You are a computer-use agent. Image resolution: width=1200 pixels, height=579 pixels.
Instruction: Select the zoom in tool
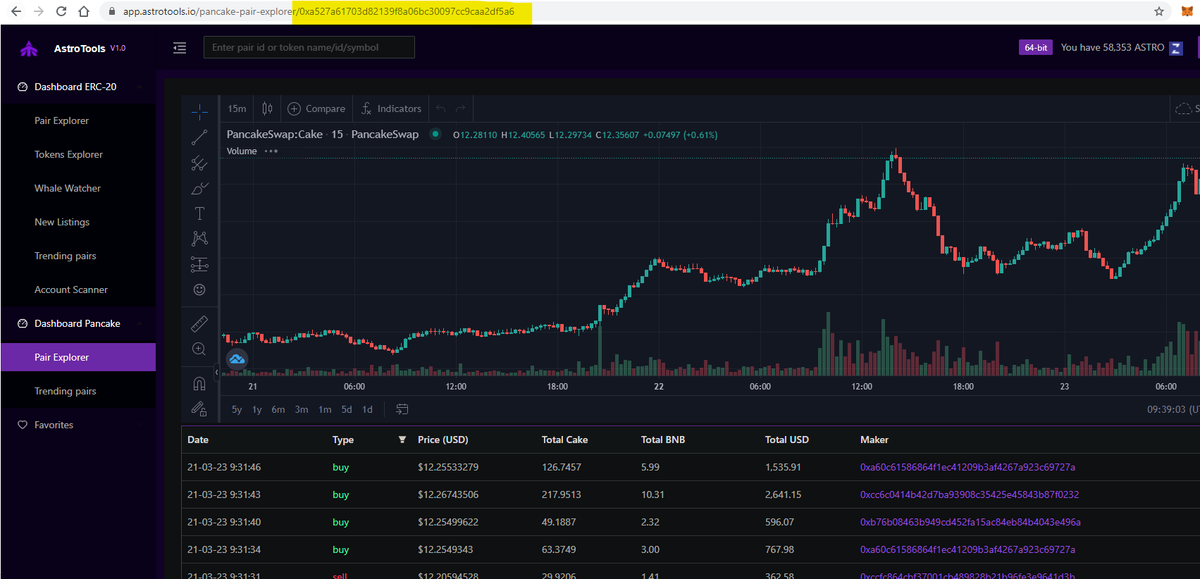tap(199, 349)
